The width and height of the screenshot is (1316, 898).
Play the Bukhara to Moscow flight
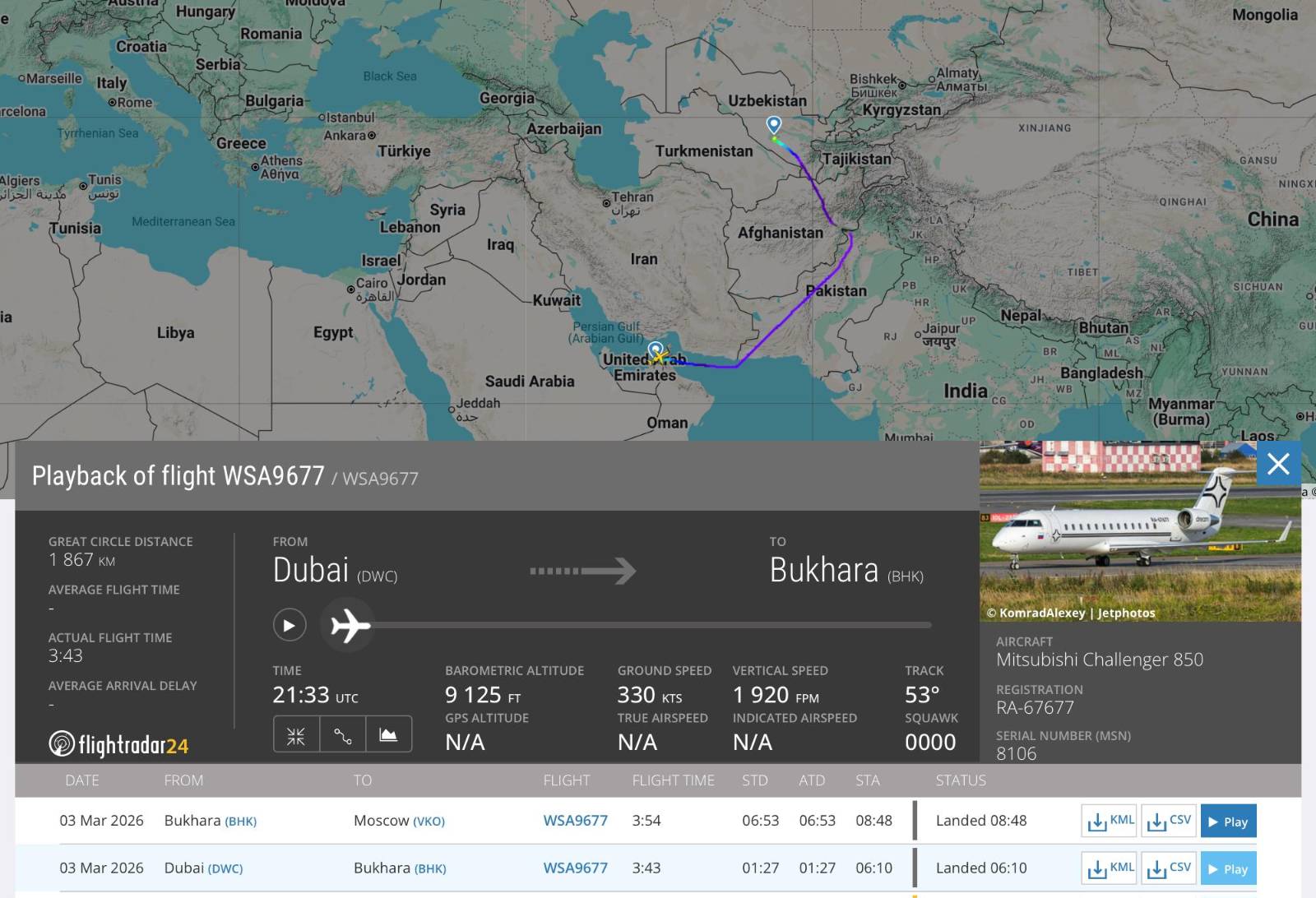pos(1228,822)
